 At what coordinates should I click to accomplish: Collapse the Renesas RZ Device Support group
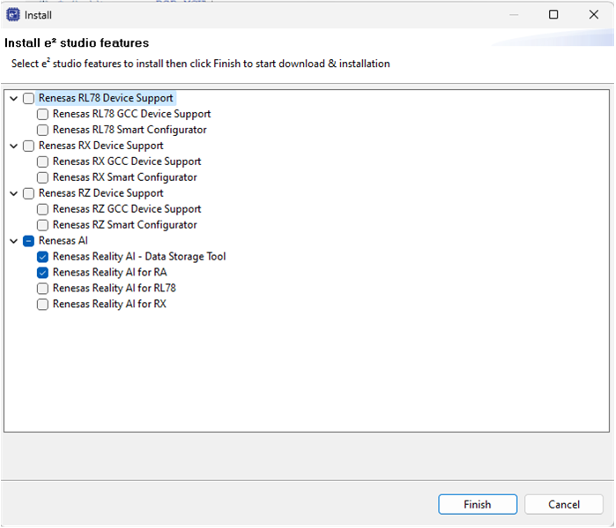coord(13,194)
